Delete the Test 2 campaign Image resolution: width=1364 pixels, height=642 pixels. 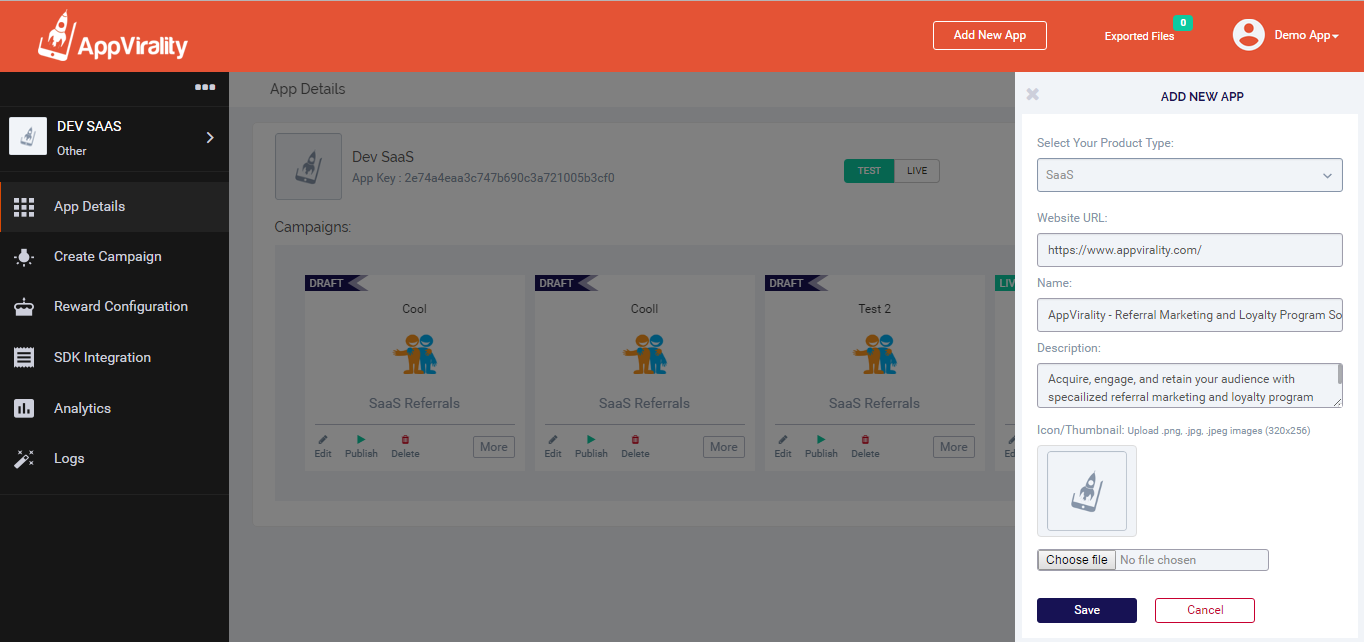tap(865, 446)
